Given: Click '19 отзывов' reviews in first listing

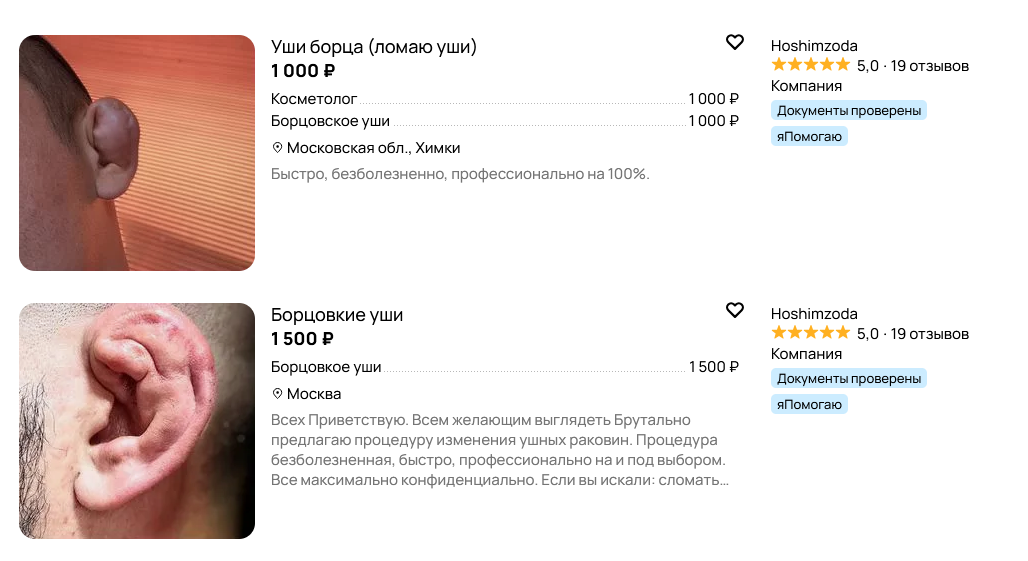Looking at the screenshot, I should point(929,66).
